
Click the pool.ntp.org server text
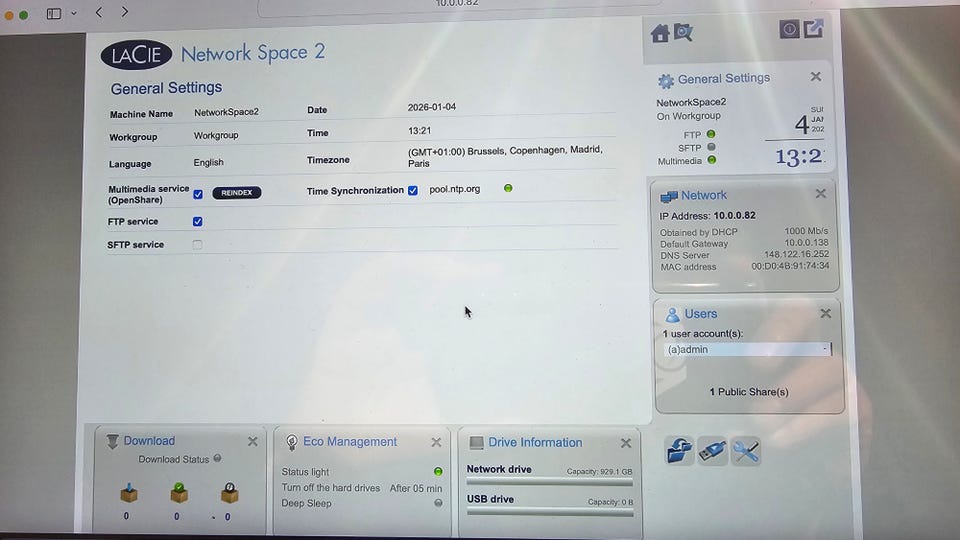point(455,189)
